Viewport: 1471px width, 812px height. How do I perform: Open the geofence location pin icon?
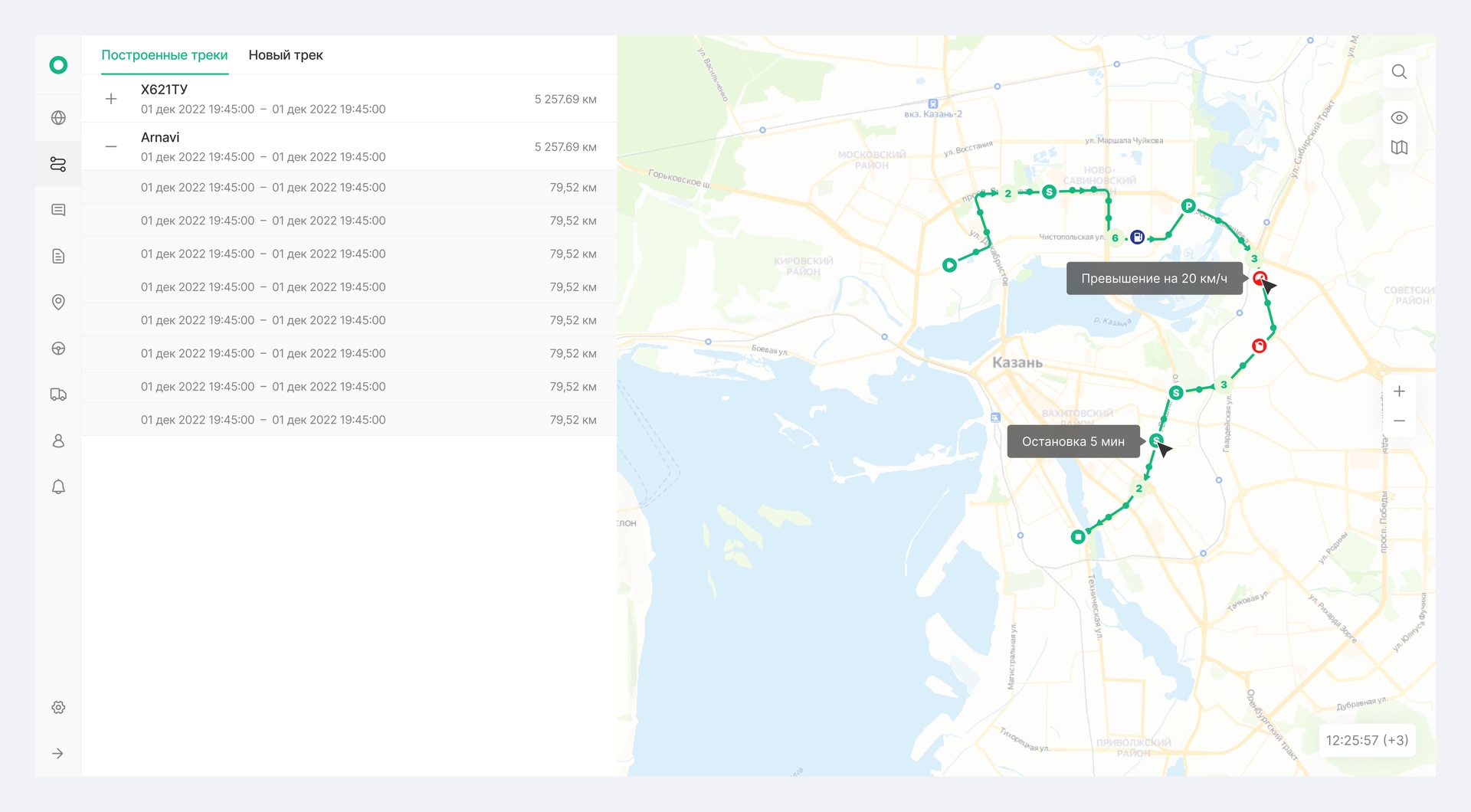[x=58, y=302]
